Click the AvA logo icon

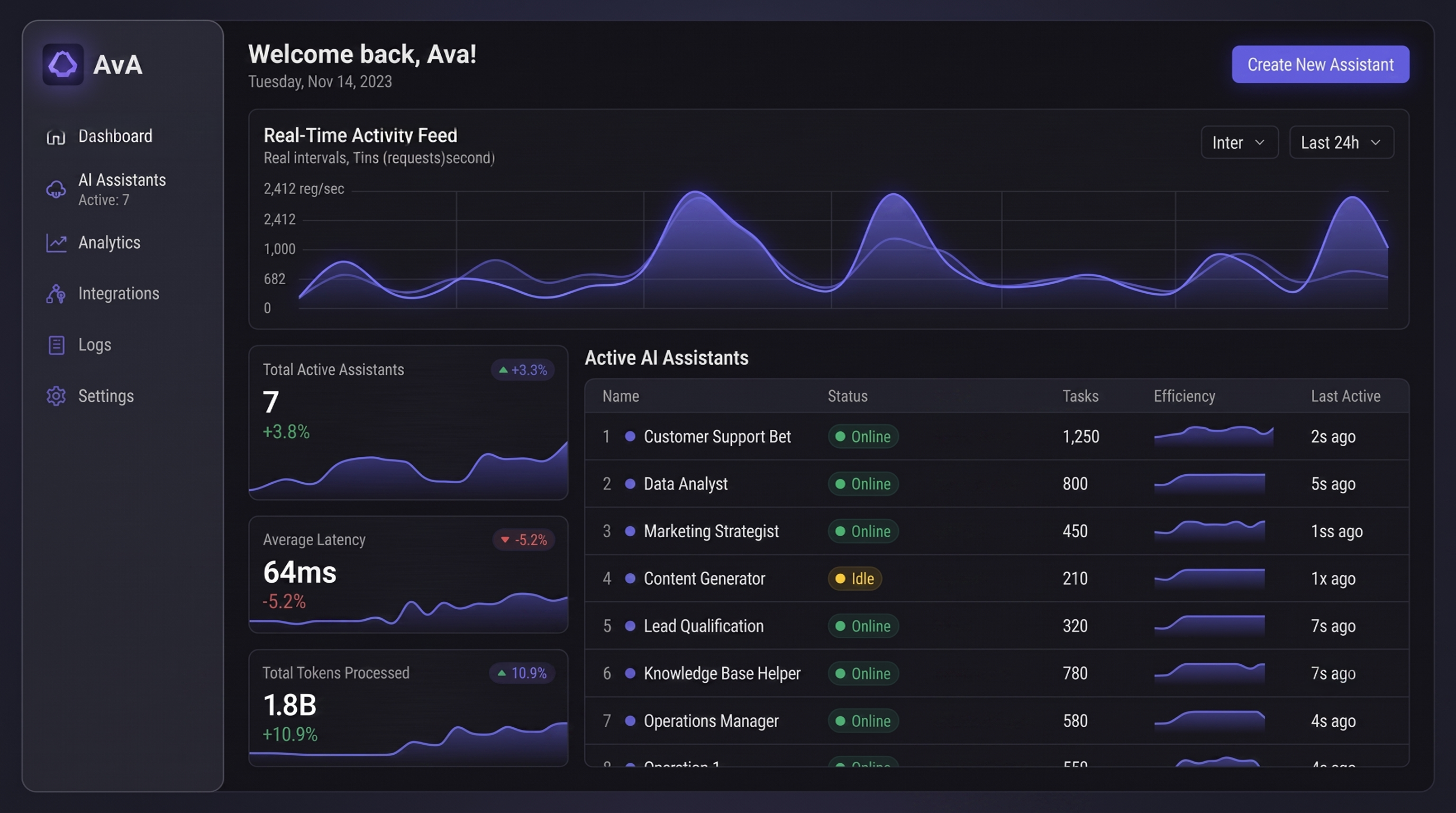[63, 65]
